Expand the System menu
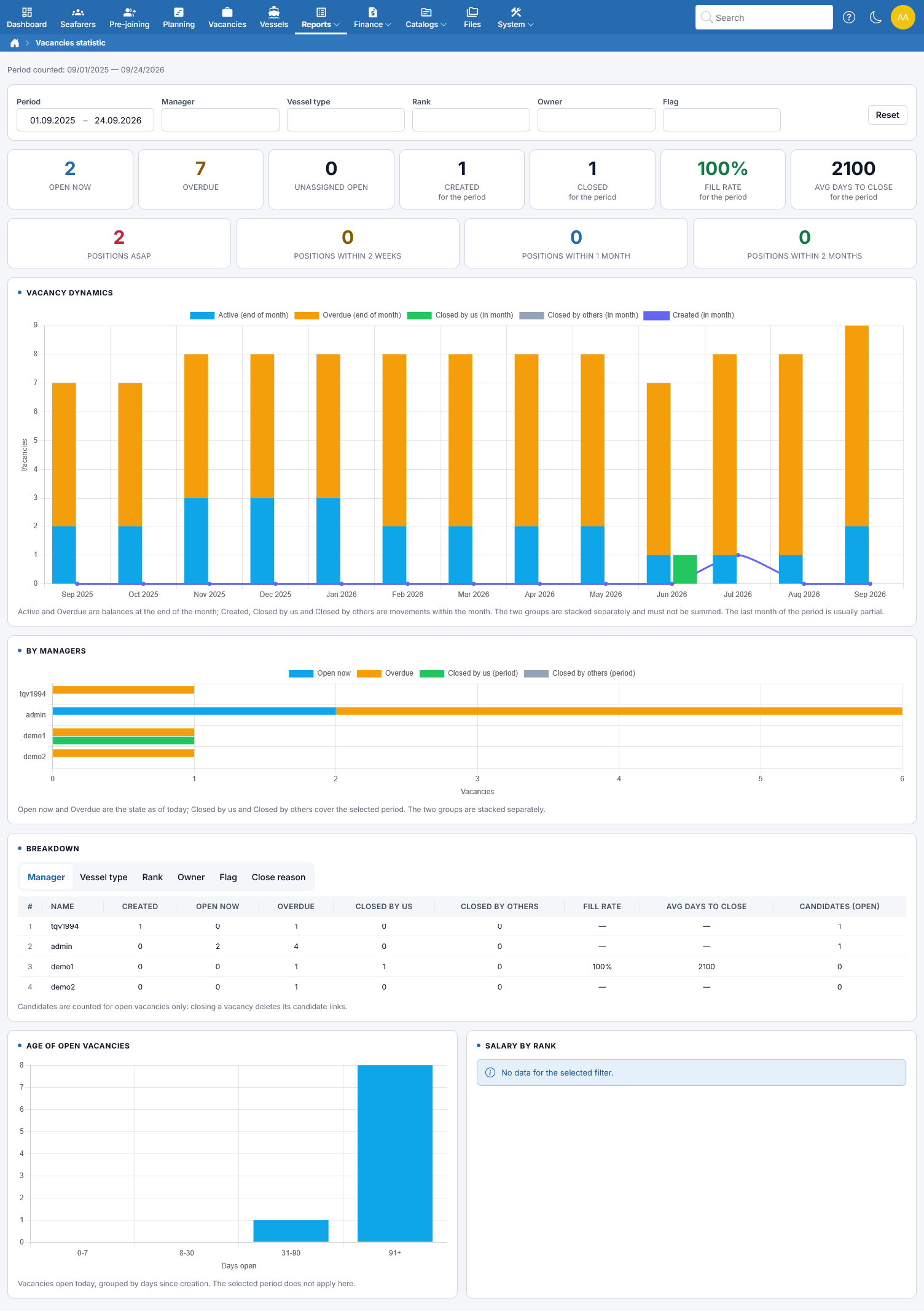The image size is (924, 1312). pyautogui.click(x=515, y=18)
